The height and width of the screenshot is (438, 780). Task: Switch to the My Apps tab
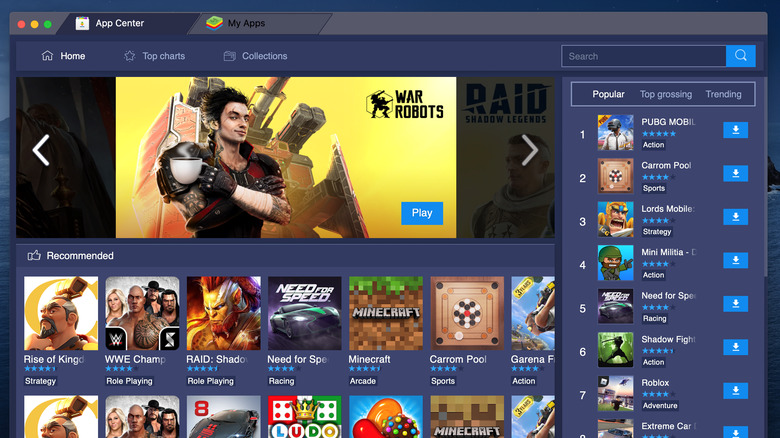259,23
